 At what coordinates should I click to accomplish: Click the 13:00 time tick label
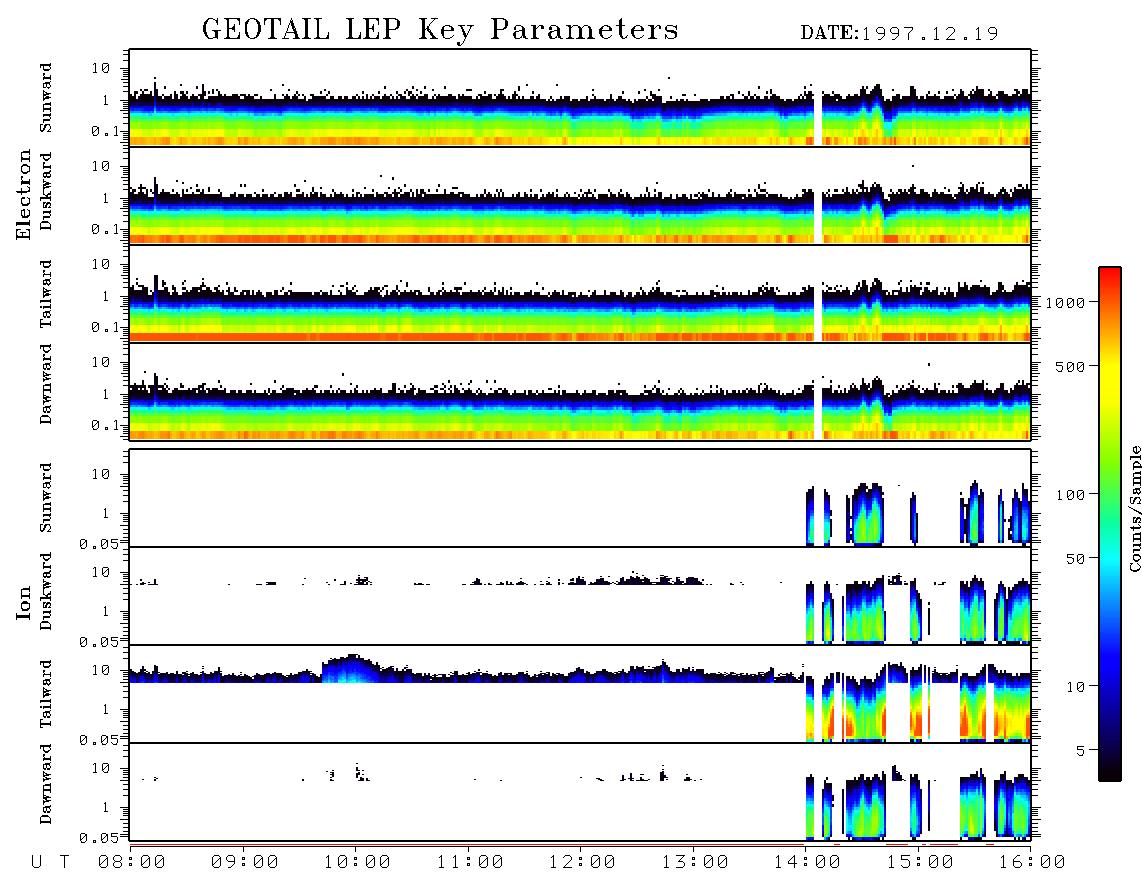[x=695, y=862]
